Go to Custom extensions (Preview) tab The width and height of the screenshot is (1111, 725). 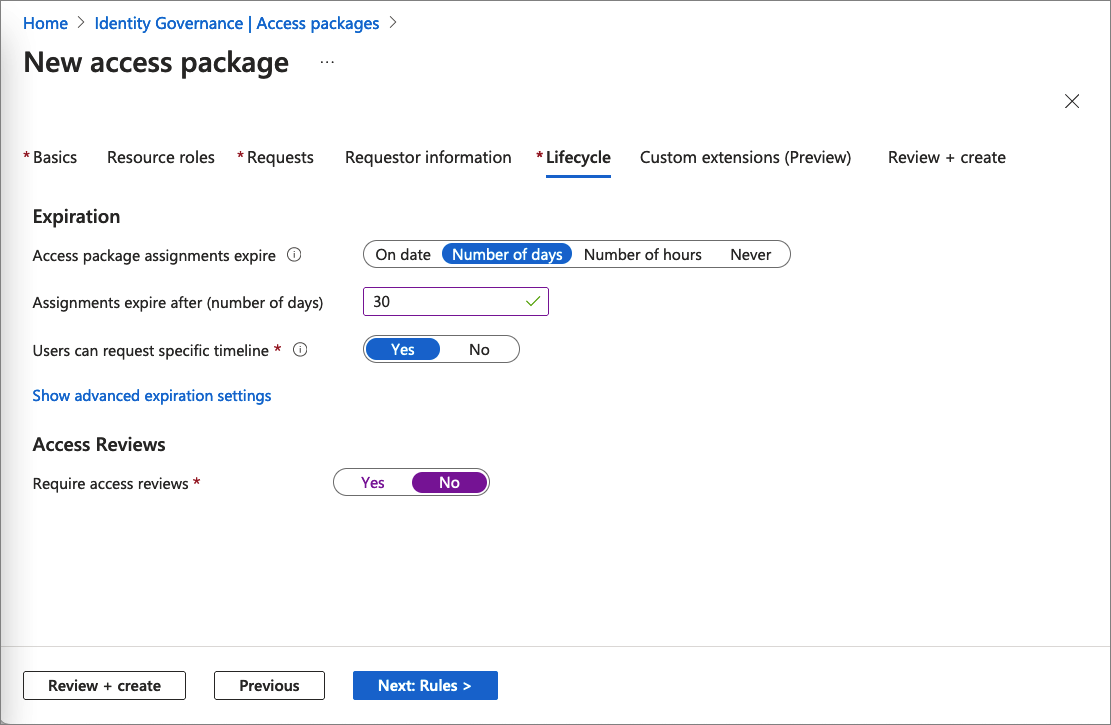(745, 157)
